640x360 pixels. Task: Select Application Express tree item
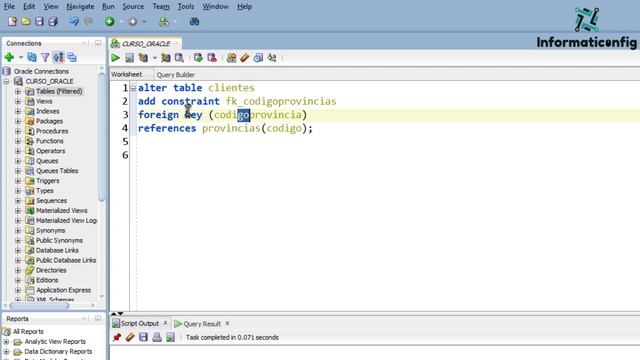(x=64, y=290)
